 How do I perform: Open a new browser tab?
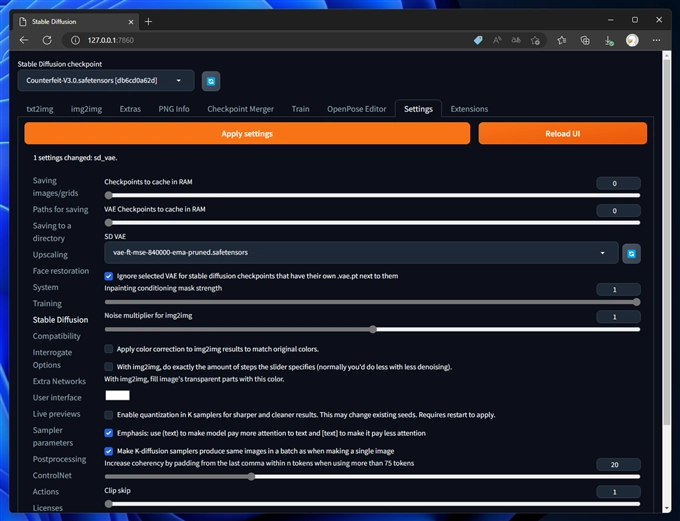(x=148, y=21)
